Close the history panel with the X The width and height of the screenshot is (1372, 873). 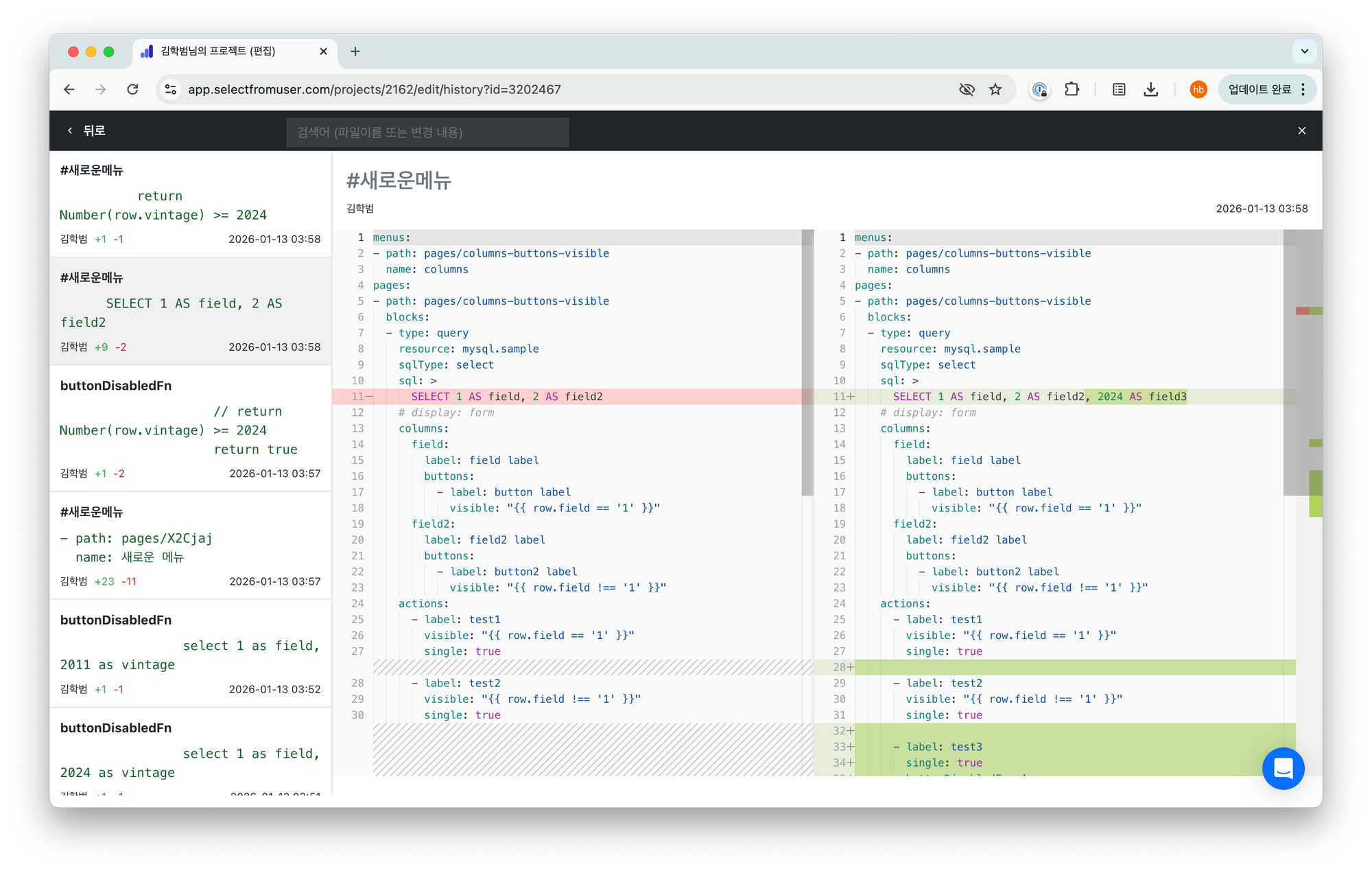tap(1301, 130)
